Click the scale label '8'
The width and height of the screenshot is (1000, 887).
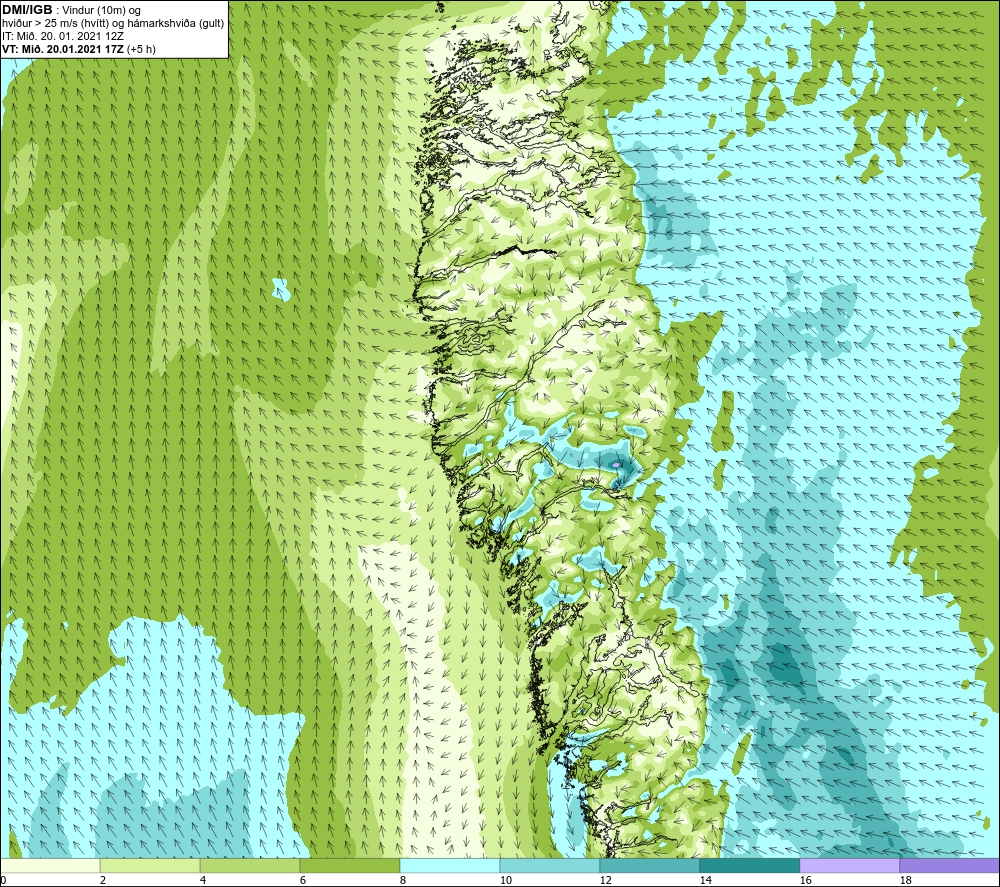[x=402, y=881]
